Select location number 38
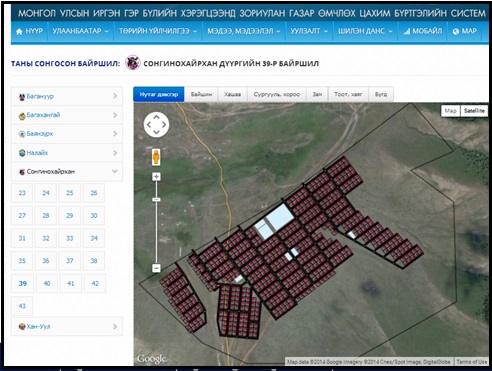Screen dimensions: 492x371 tap(94, 261)
